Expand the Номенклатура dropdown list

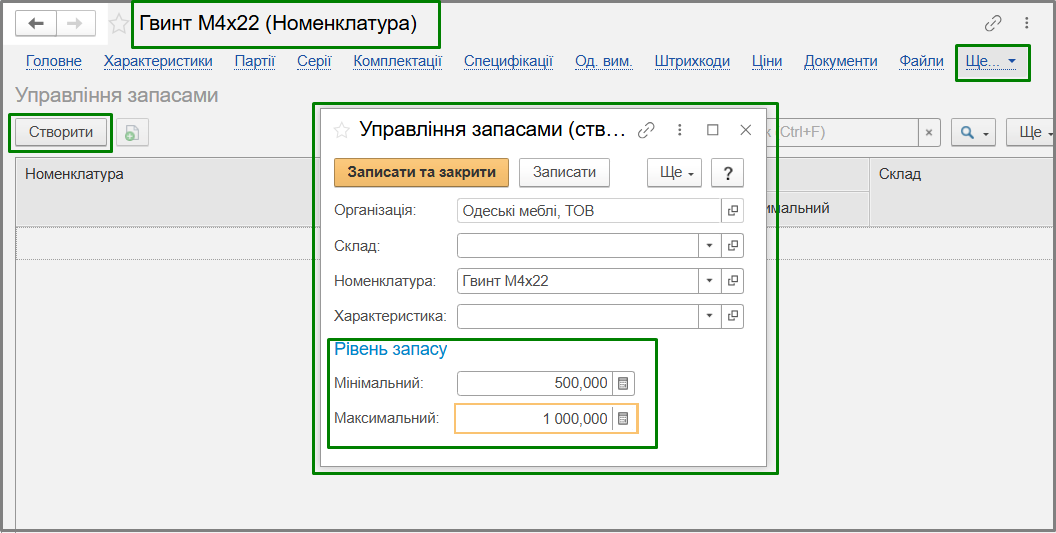click(x=710, y=280)
